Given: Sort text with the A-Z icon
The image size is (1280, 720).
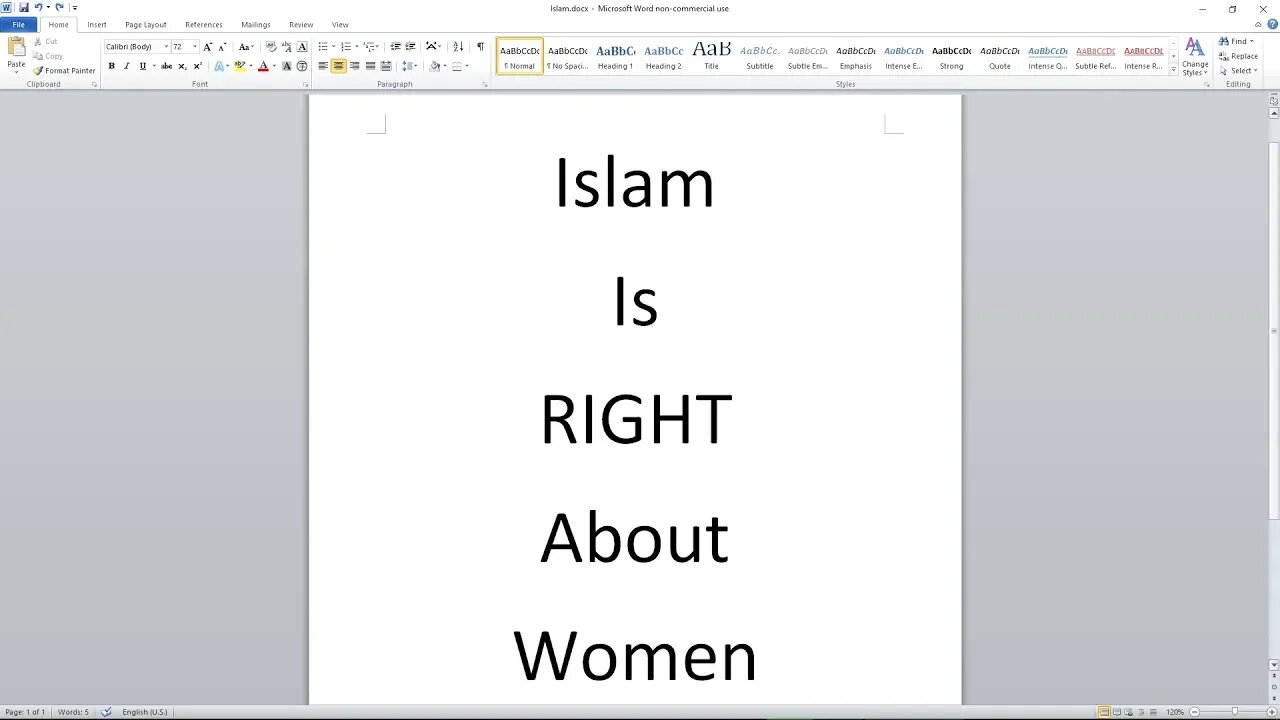Looking at the screenshot, I should click(x=458, y=47).
